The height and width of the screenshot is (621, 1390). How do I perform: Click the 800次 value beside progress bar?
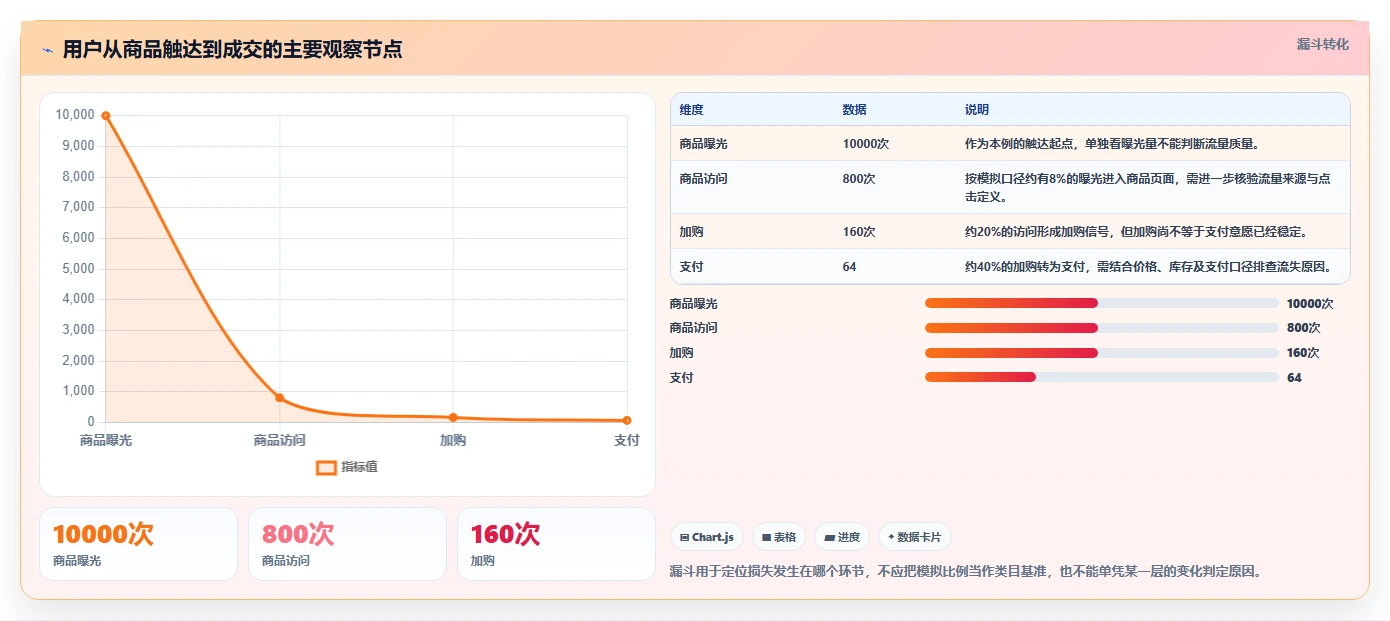point(1303,328)
